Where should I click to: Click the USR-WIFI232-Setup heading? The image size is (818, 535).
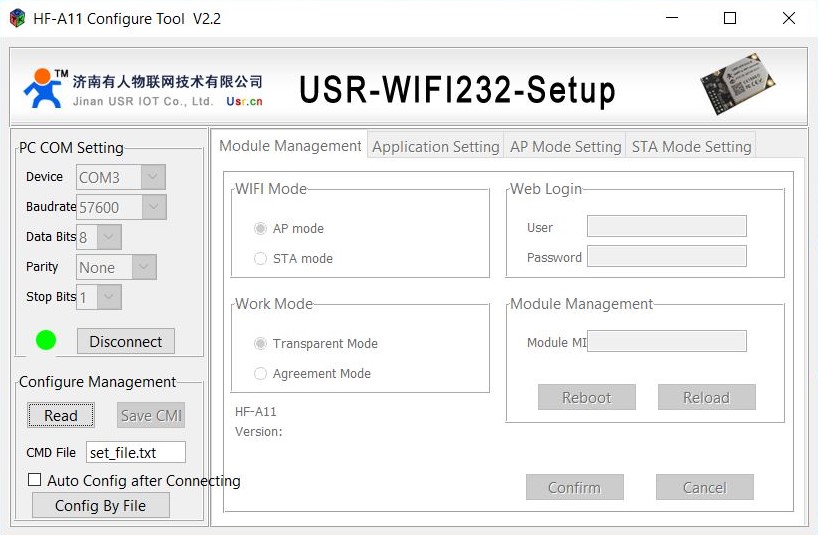click(457, 90)
